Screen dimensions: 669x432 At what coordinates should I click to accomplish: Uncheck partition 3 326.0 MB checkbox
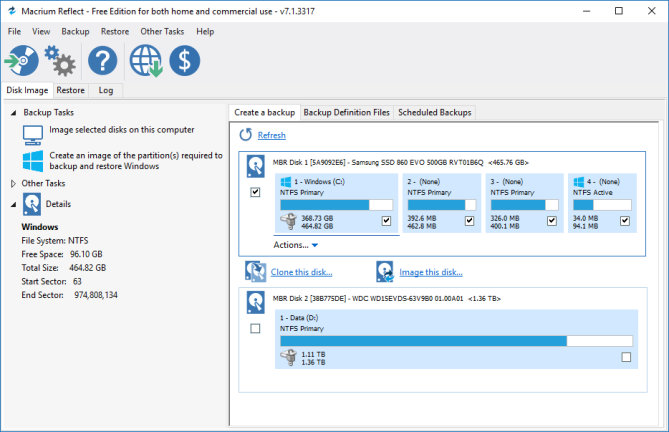[552, 220]
